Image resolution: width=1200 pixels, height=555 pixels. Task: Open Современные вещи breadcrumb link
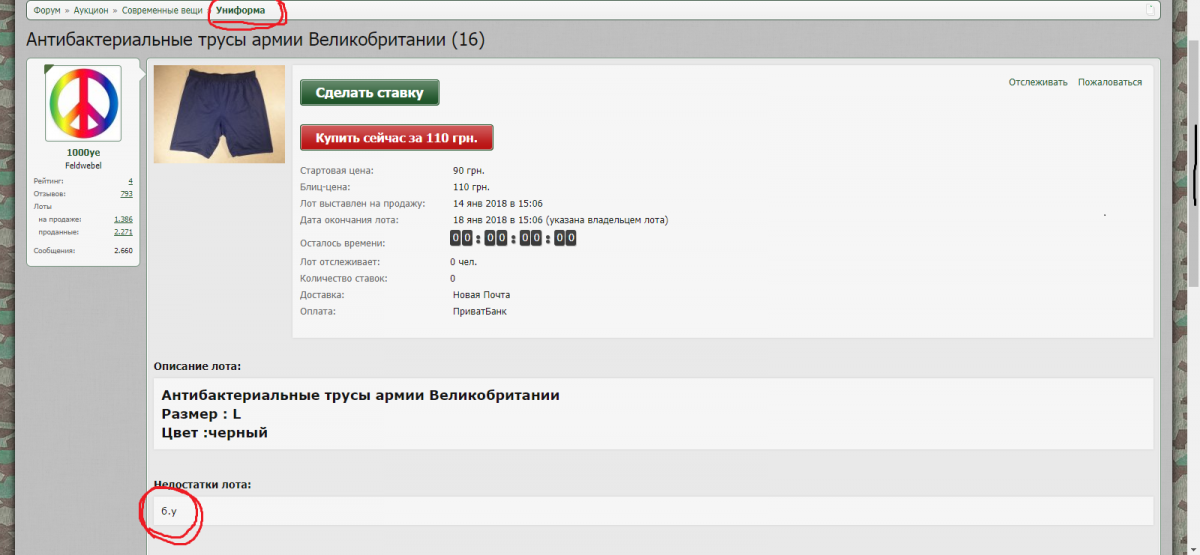coord(159,9)
